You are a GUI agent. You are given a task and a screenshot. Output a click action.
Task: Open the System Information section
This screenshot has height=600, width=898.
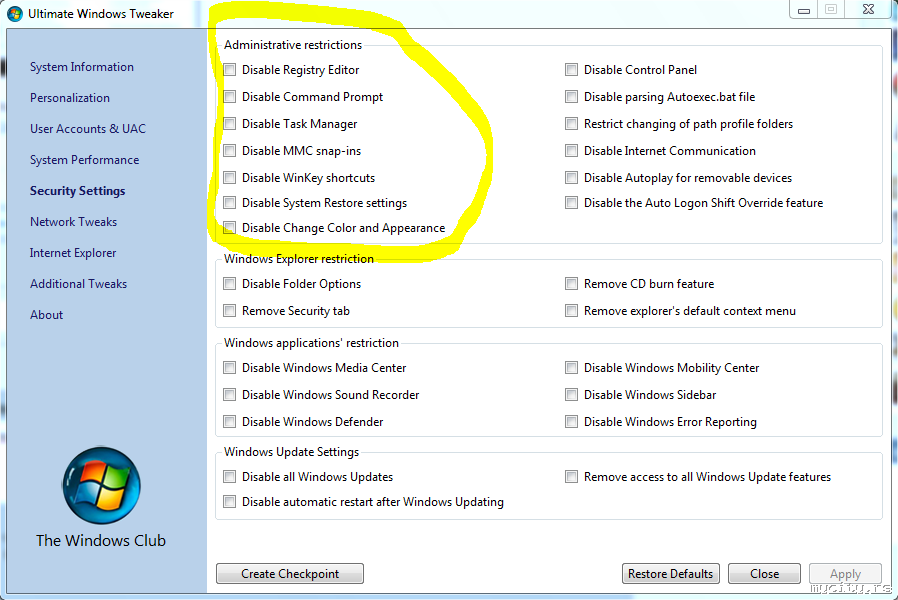click(x=82, y=67)
